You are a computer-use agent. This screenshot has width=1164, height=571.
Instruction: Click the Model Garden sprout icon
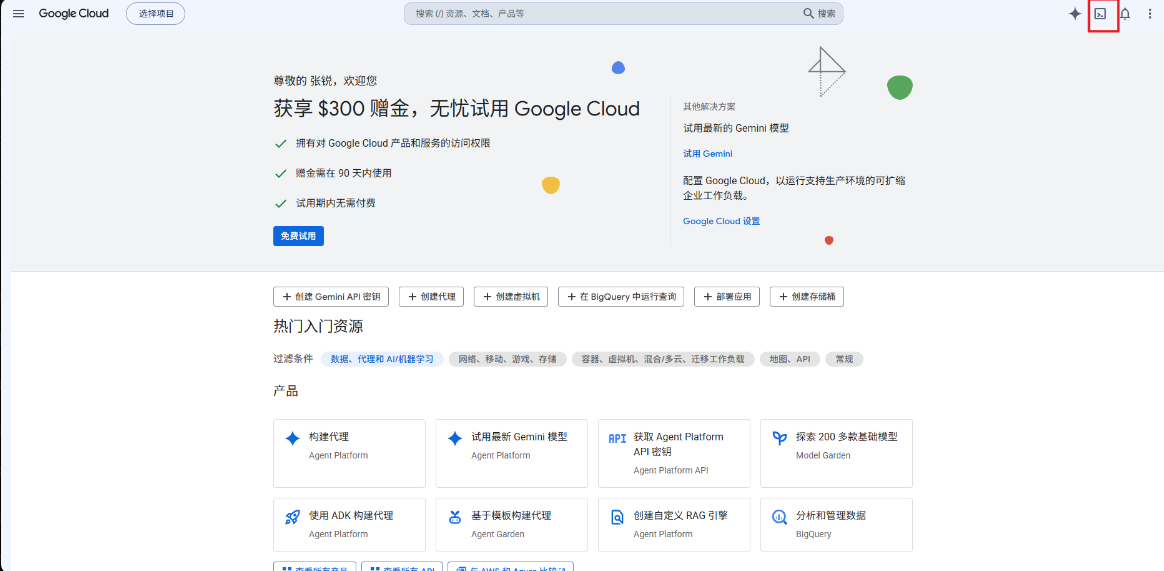point(779,439)
